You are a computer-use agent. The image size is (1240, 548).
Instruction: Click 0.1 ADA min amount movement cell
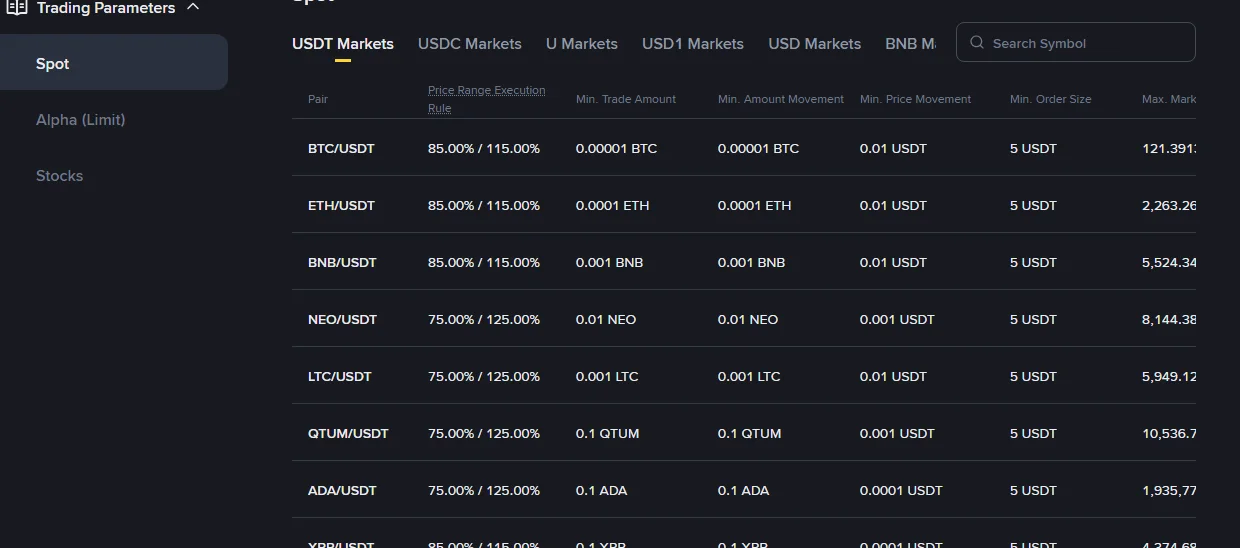743,490
